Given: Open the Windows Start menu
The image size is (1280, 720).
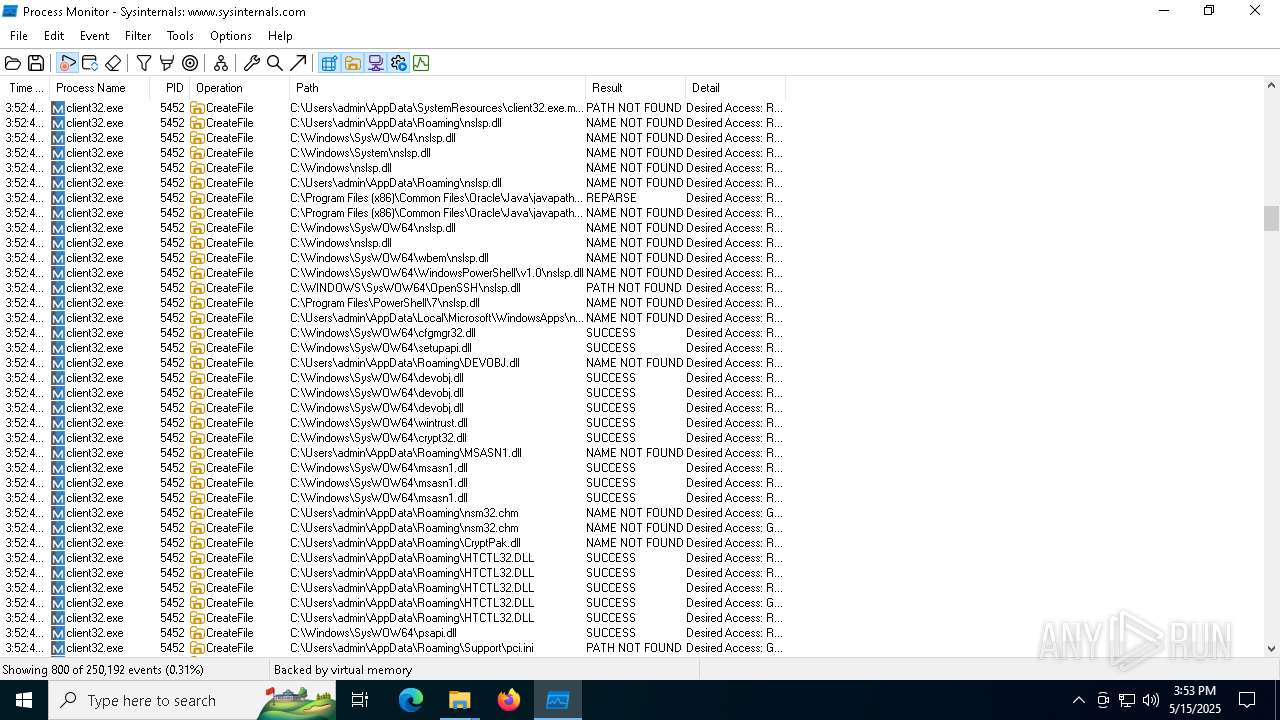Looking at the screenshot, I should coord(24,700).
